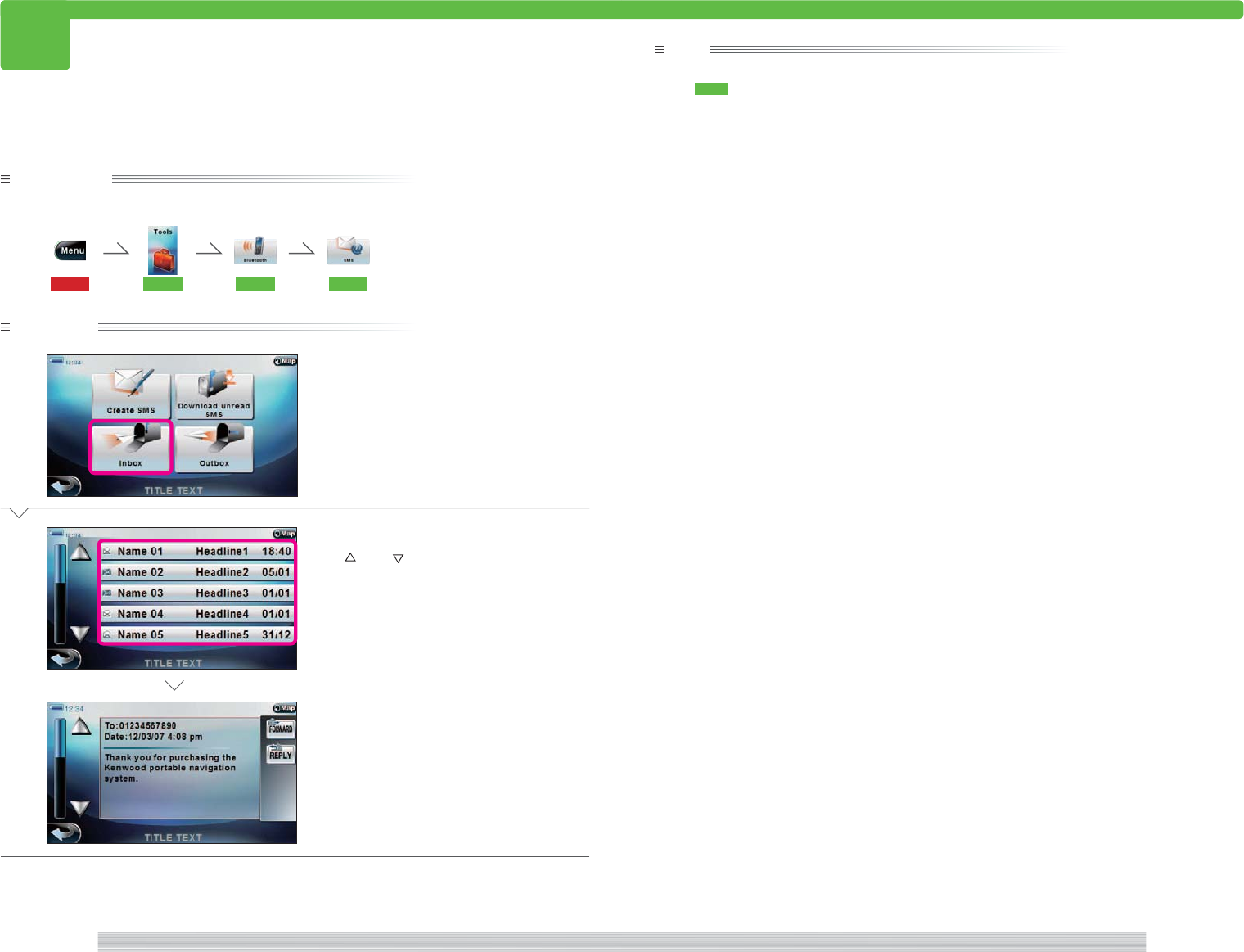
Task: Click the Date:12/03/07 4:08 pm line
Action: point(153,737)
